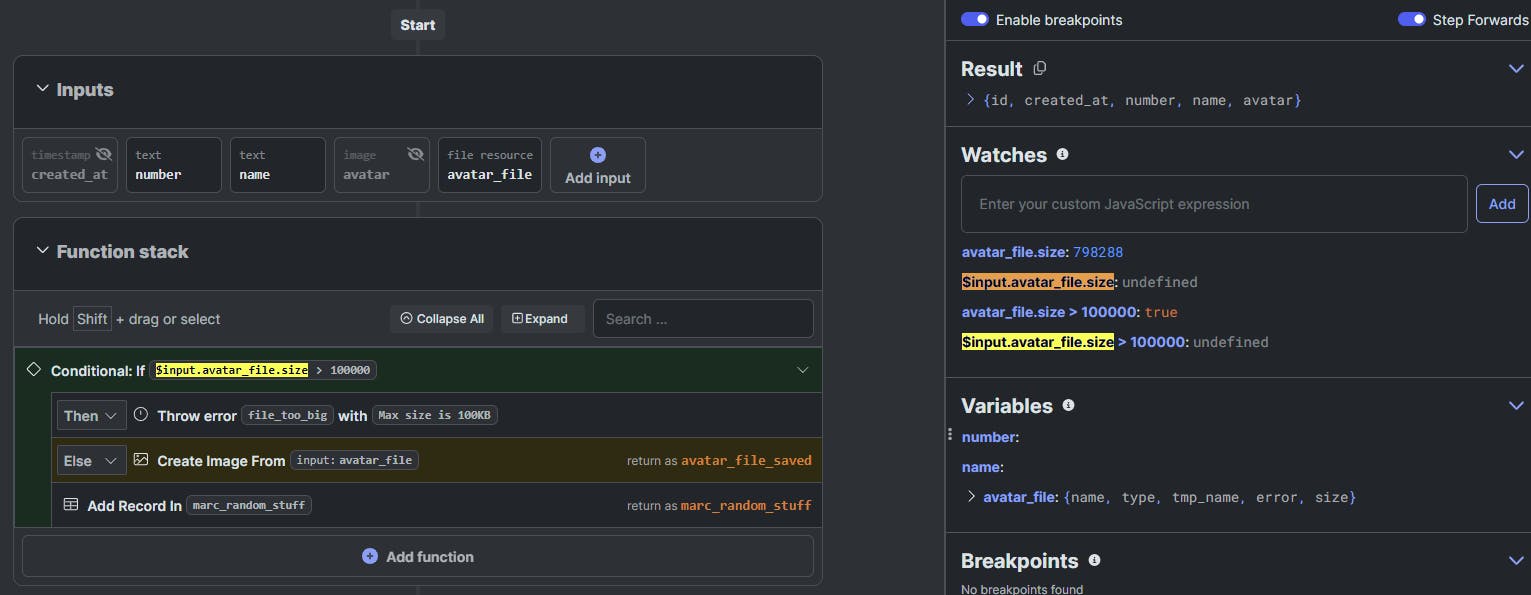Open the Then branch dropdown
The image size is (1531, 595).
91,415
